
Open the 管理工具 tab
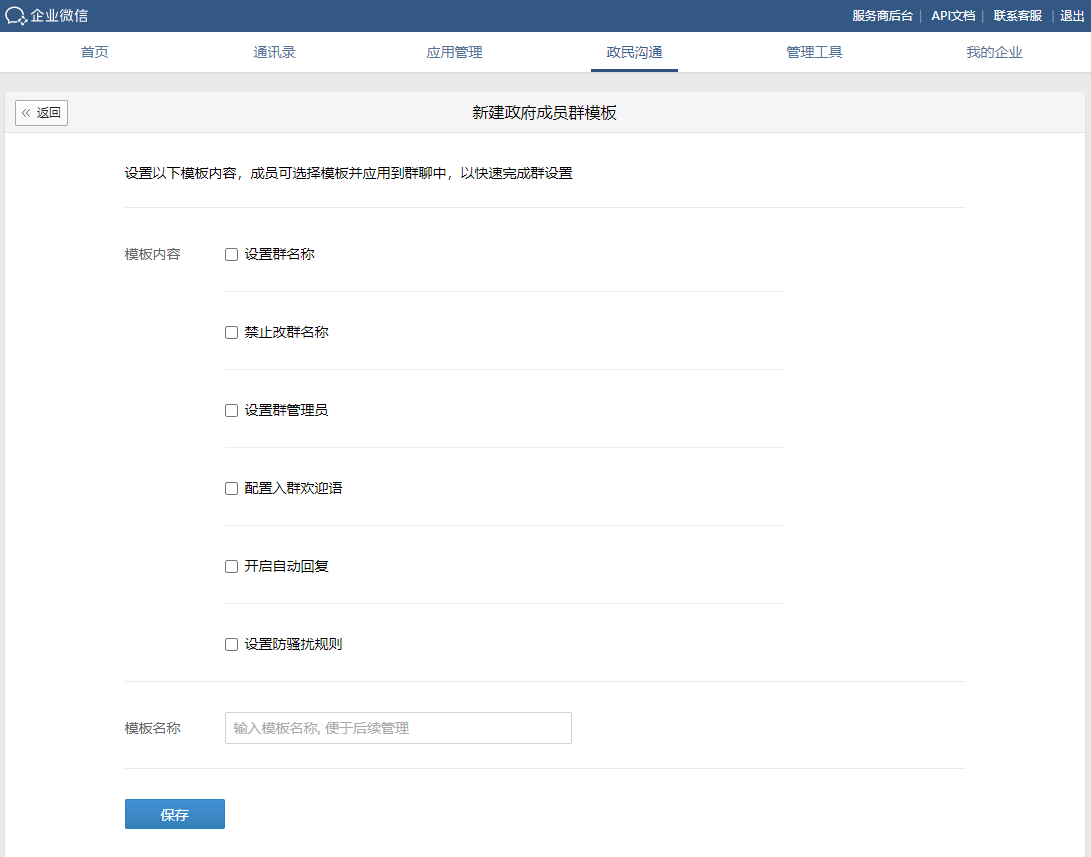tap(815, 52)
